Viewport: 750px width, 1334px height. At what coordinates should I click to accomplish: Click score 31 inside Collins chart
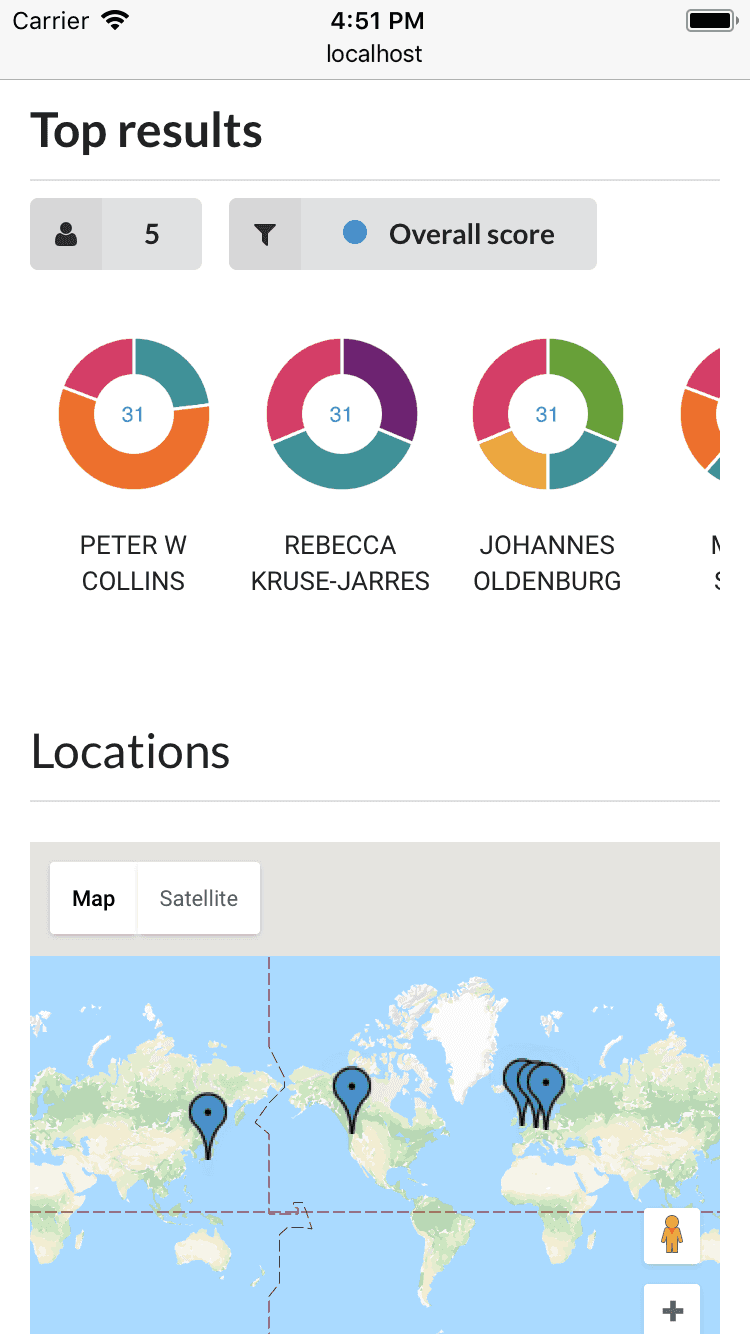point(133,414)
